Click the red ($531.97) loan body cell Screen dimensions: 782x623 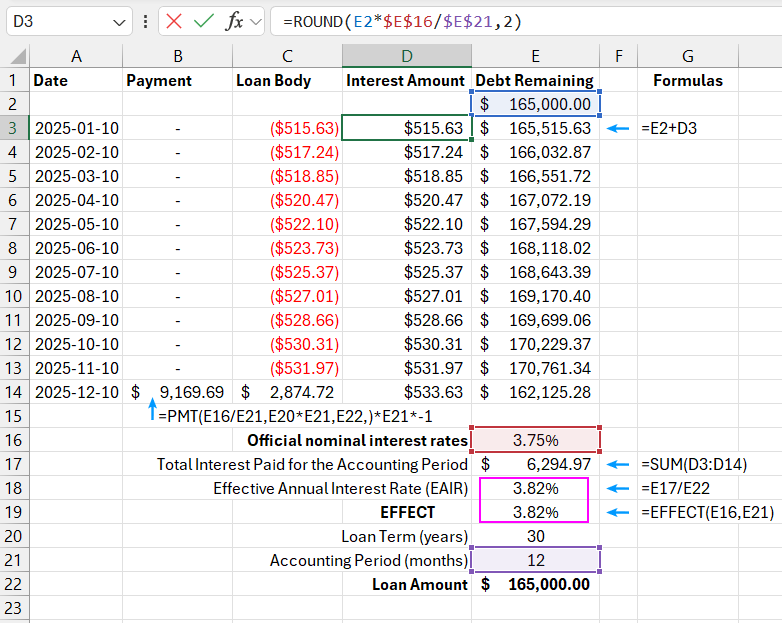(287, 368)
